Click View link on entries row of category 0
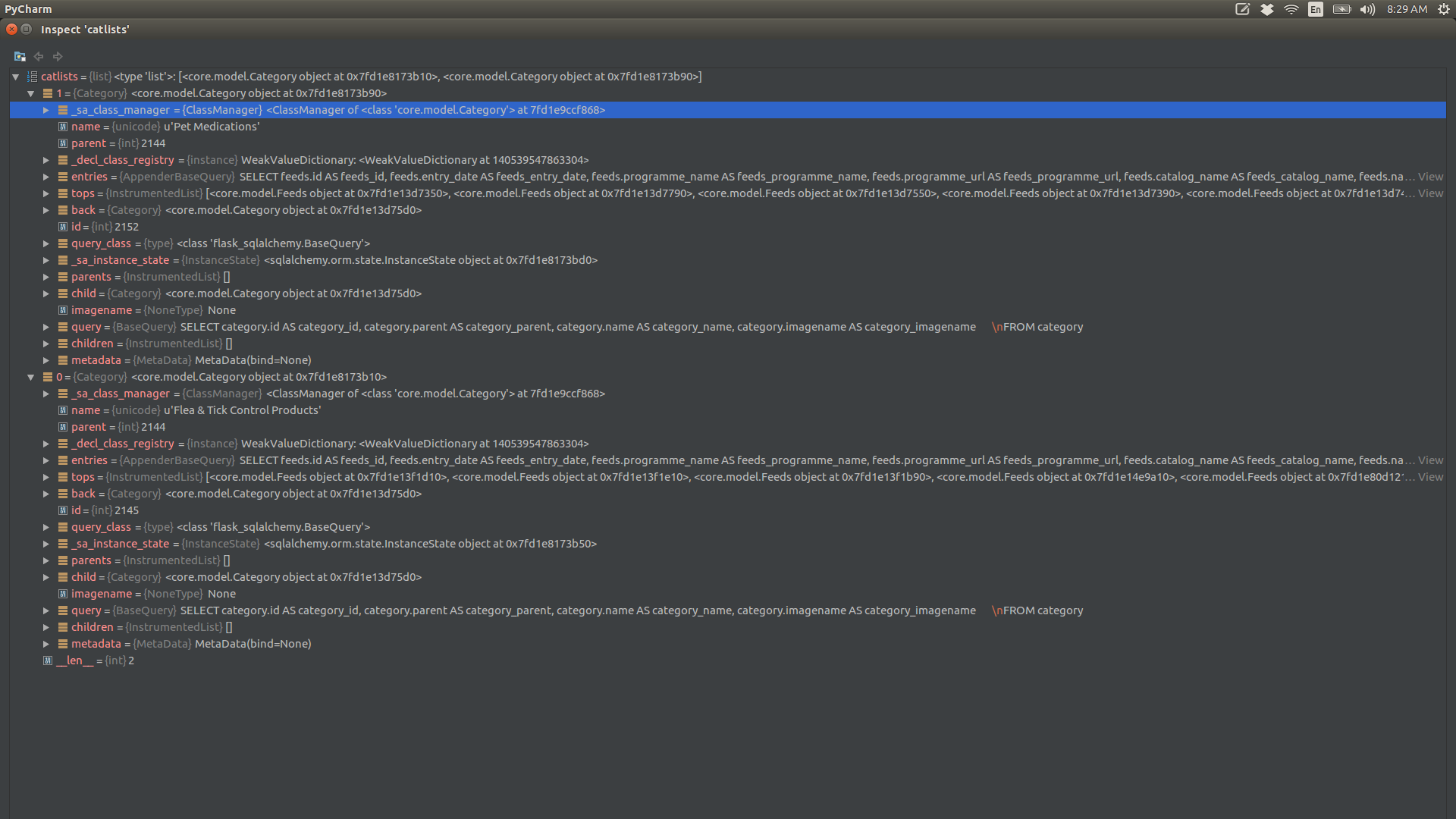 coord(1430,460)
